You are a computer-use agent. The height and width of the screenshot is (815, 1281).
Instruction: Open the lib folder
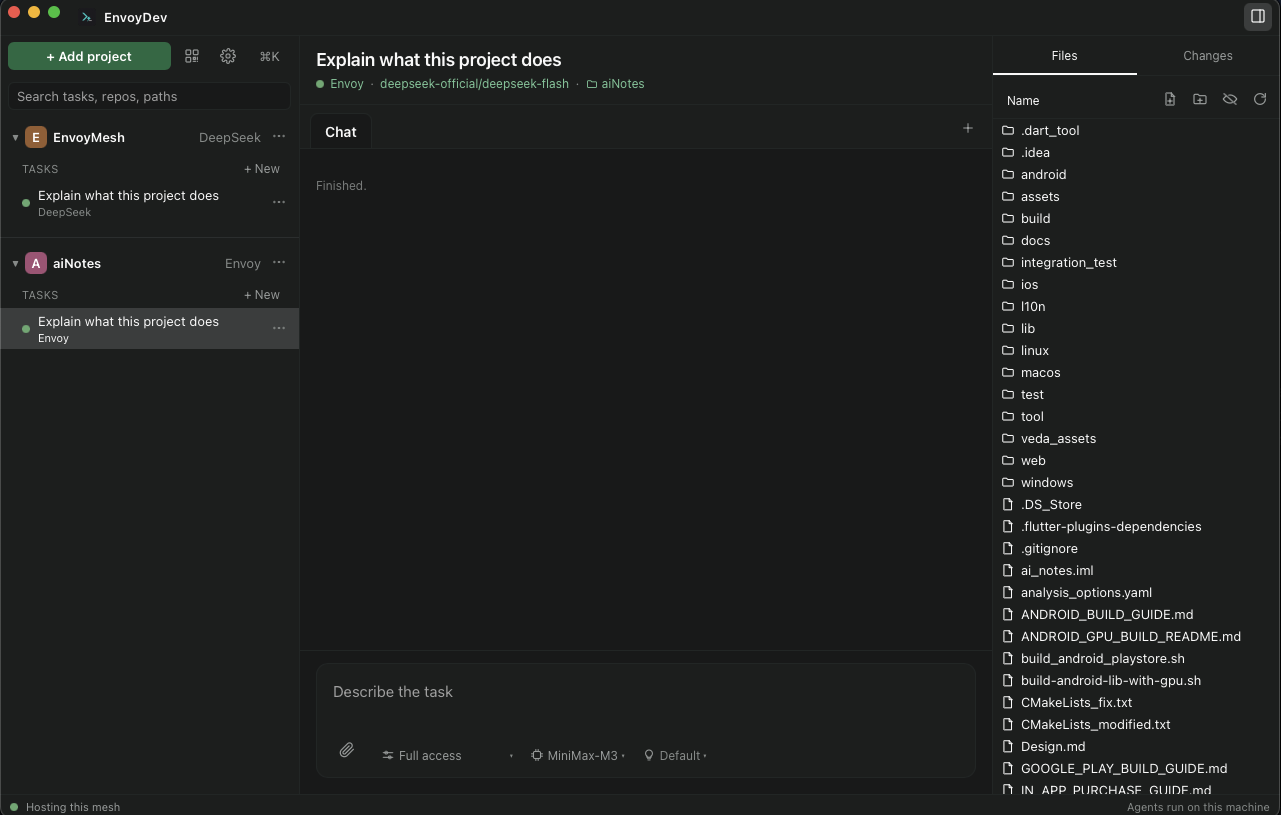pos(1137,328)
